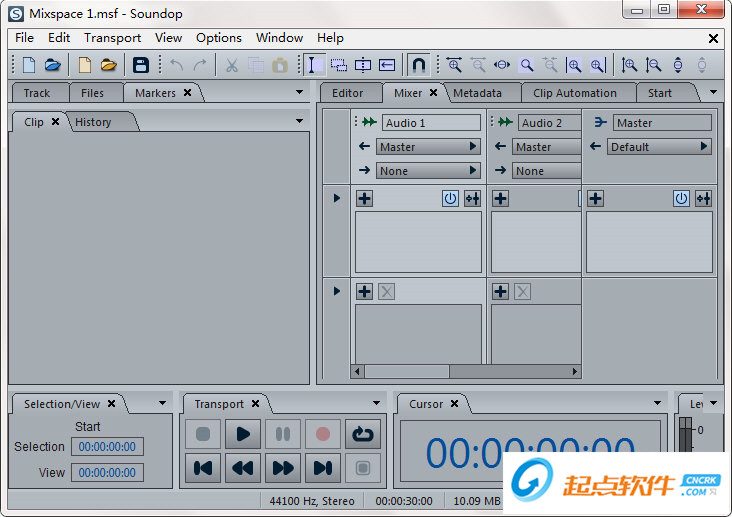
Task: Switch to the Metadata tab
Action: tap(477, 93)
